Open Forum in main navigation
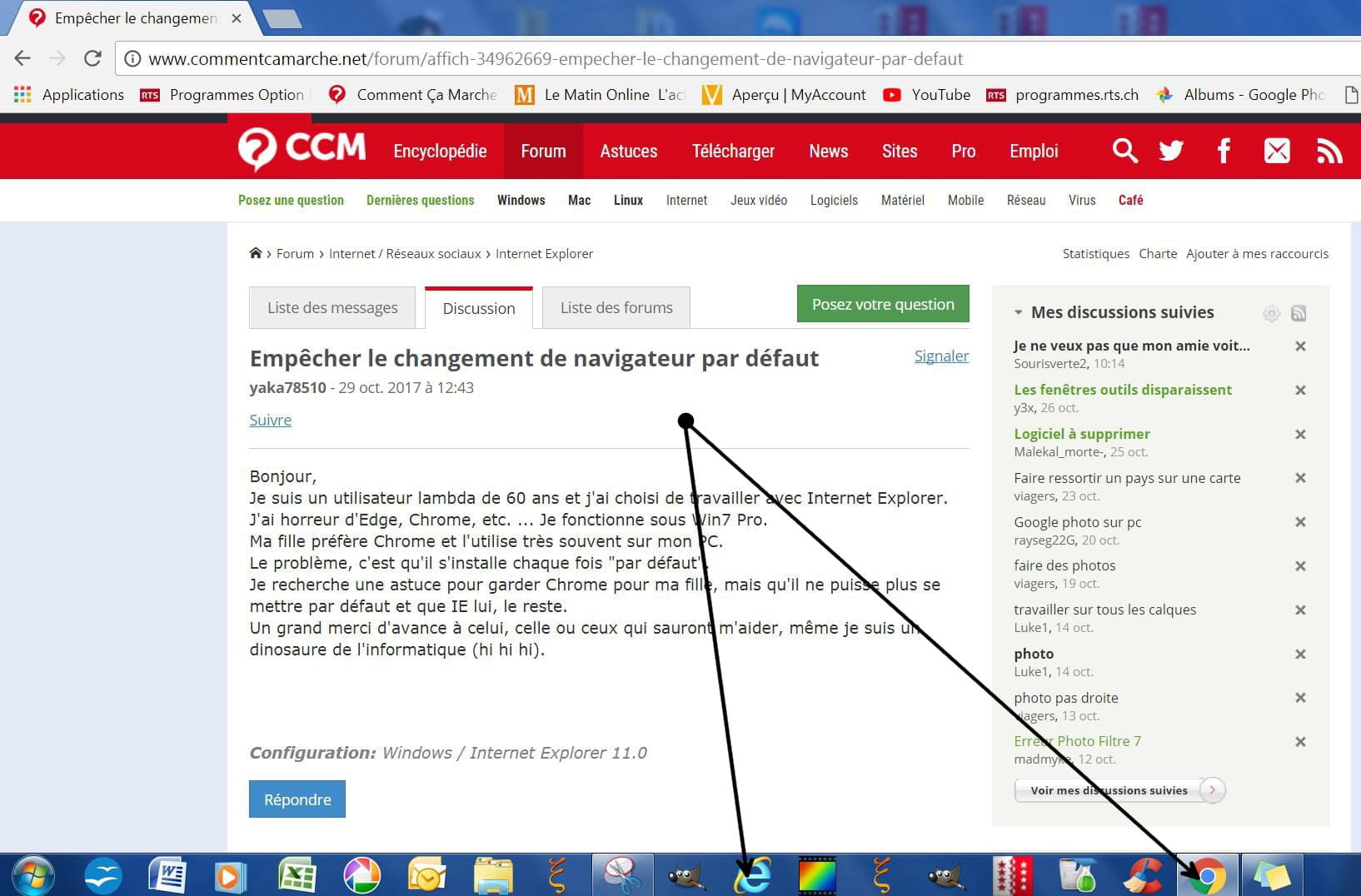 tap(543, 151)
